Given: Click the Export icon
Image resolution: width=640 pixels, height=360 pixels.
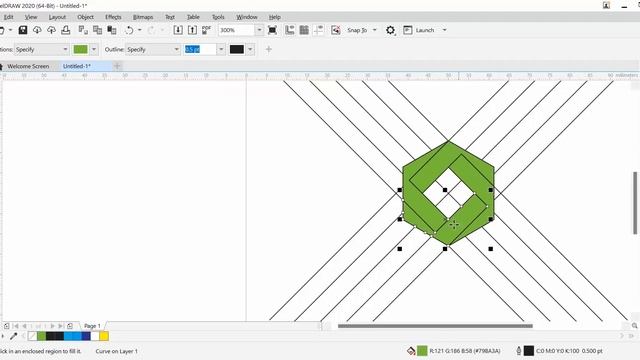Looking at the screenshot, I should (x=192, y=30).
